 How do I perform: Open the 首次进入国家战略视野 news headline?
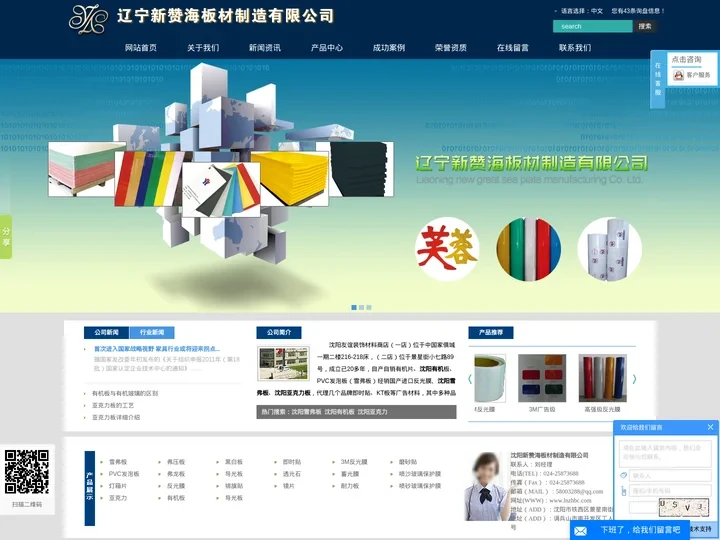[x=157, y=349]
